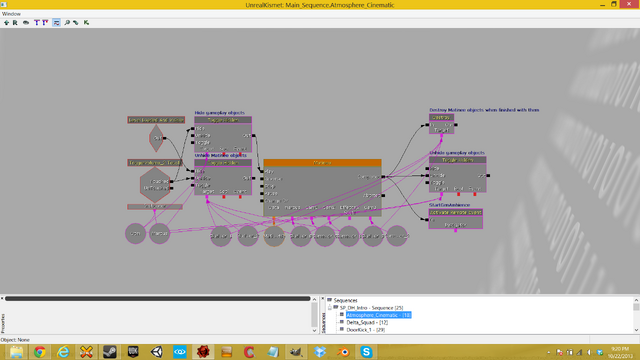This screenshot has height=360, width=640.
Task: Click the 'StartGenAmbience' comment label
Action: pyautogui.click(x=449, y=205)
